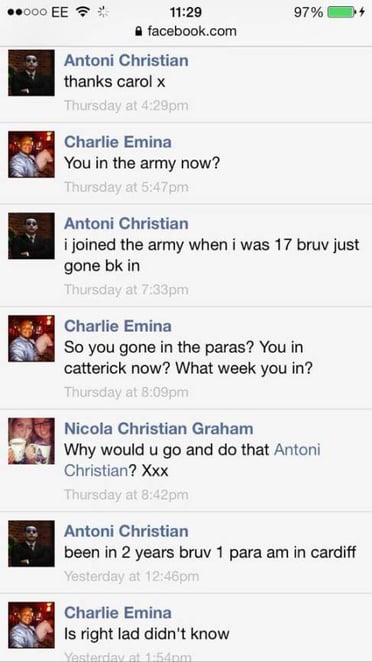Click Nicola Christian Graham name link
372x662 pixels.
tap(159, 429)
